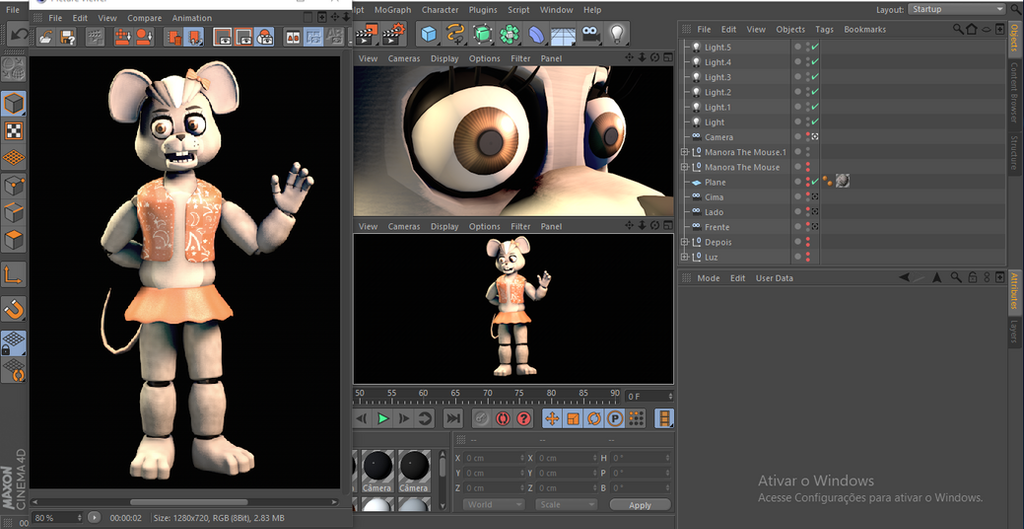This screenshot has height=529, width=1024.
Task: Add a Subdivision Surface generator
Action: coord(482,34)
